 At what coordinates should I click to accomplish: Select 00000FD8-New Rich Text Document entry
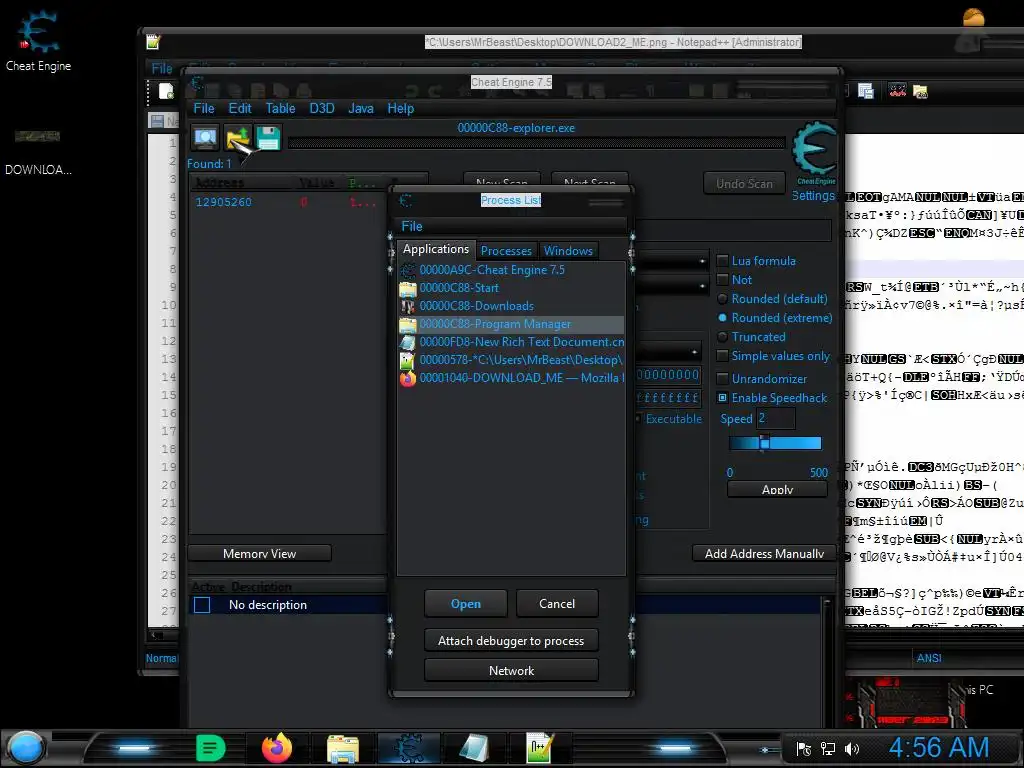(x=511, y=342)
